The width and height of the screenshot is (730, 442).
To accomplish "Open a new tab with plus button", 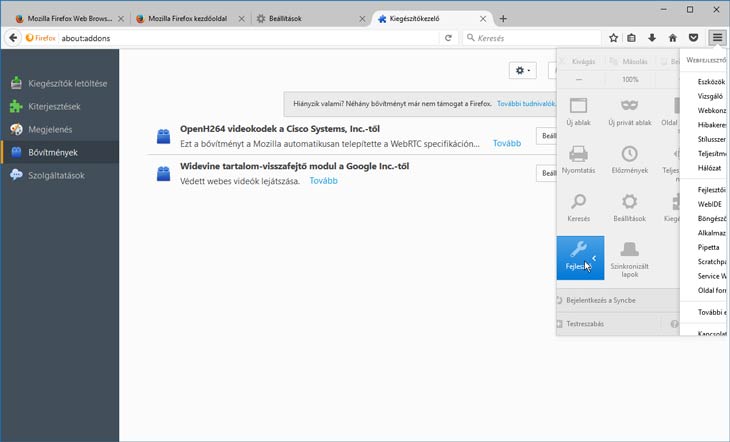I will point(503,19).
